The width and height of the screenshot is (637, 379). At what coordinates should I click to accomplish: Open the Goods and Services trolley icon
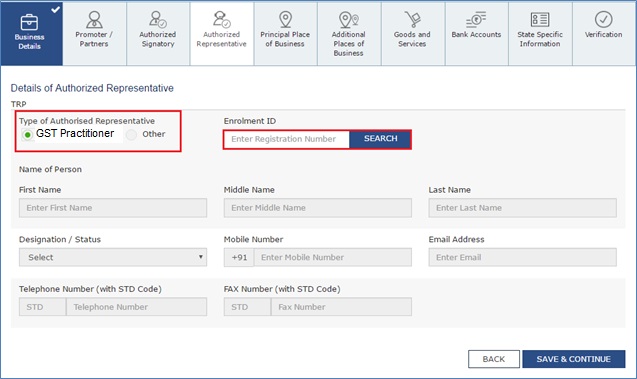coord(412,19)
